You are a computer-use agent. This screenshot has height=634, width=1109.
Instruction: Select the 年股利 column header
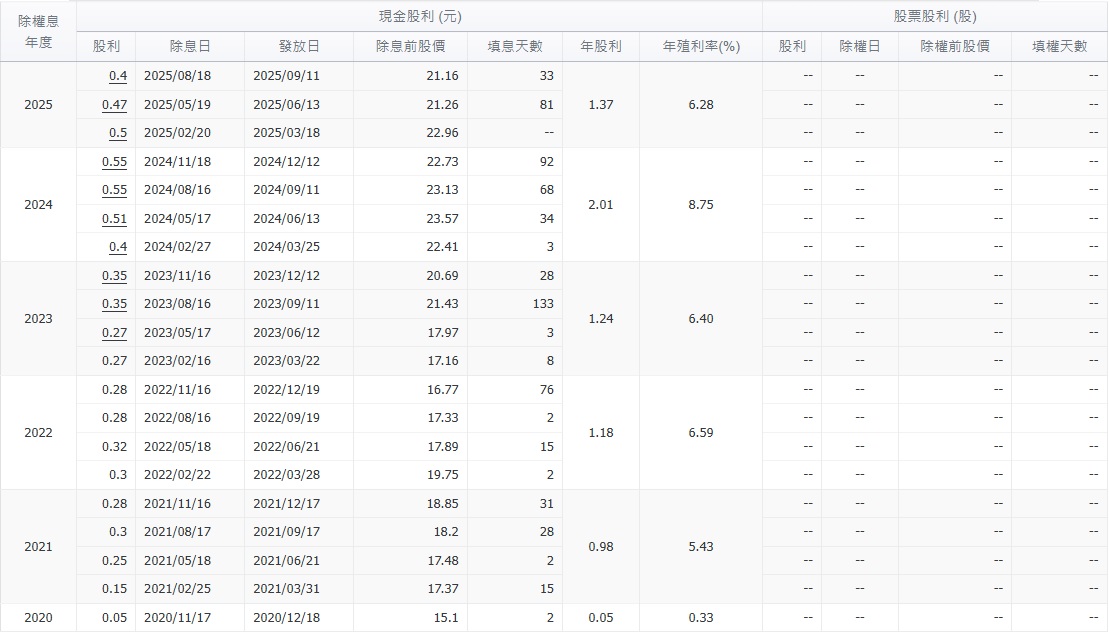tap(601, 47)
